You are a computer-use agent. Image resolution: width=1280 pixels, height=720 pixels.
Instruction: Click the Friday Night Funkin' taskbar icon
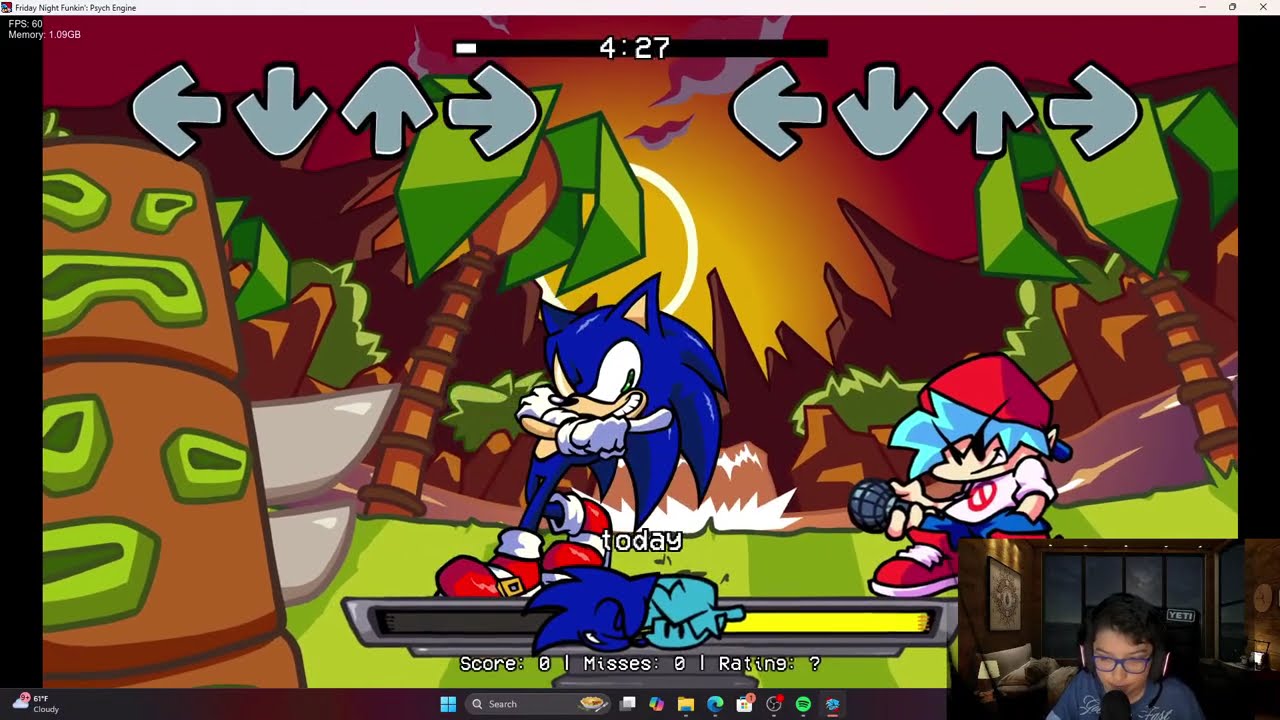tap(832, 704)
